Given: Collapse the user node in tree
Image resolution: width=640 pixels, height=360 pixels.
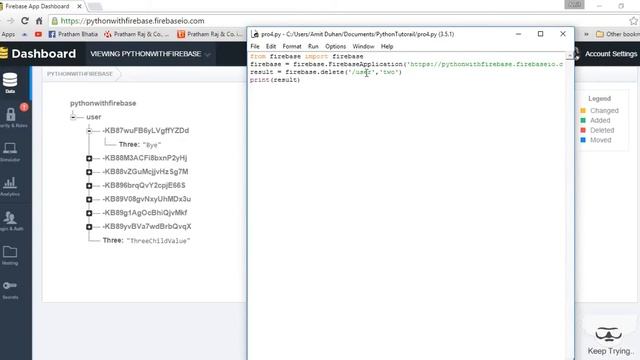Looking at the screenshot, I should [73, 117].
